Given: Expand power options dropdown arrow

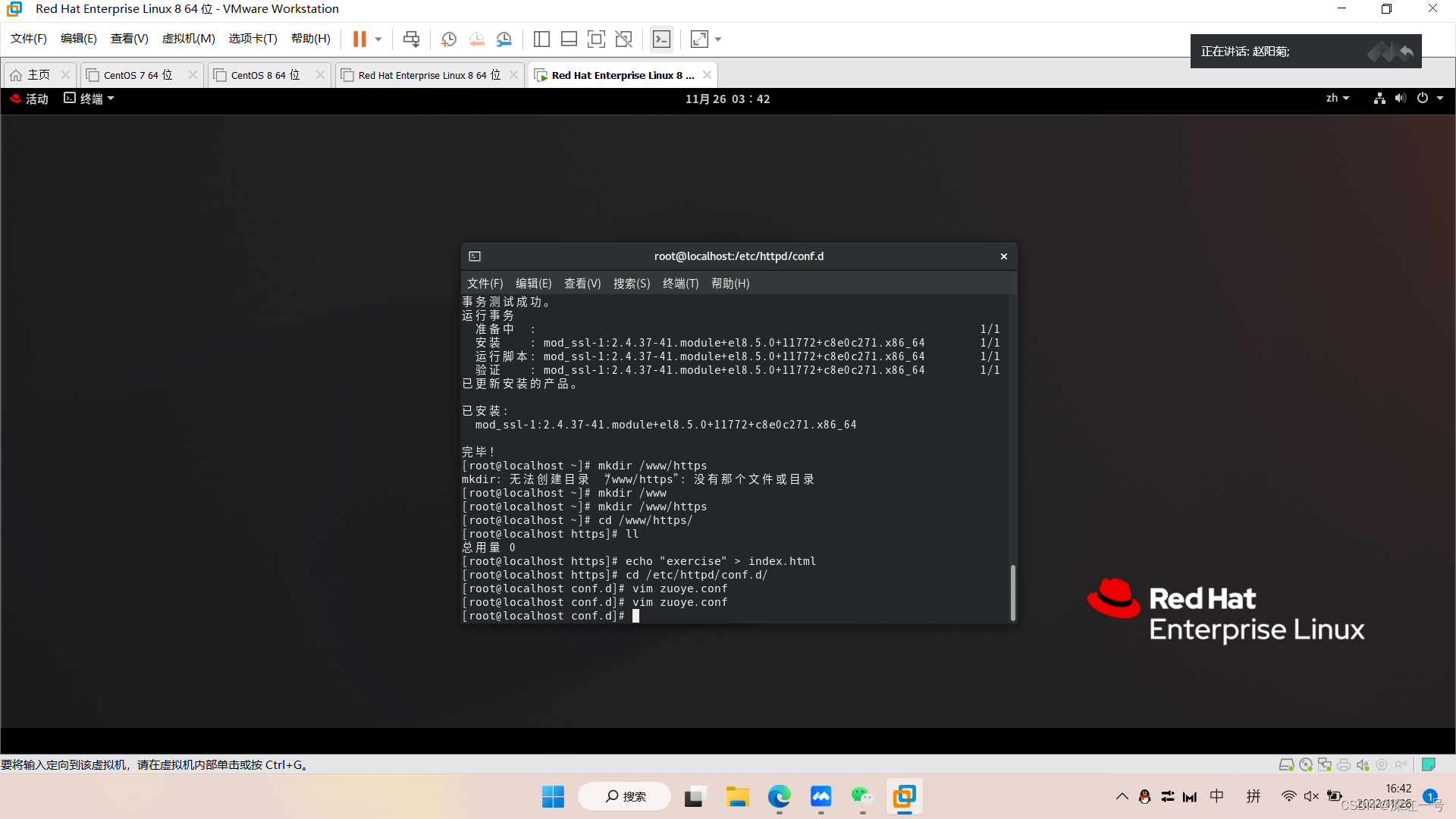Looking at the screenshot, I should coord(378,39).
